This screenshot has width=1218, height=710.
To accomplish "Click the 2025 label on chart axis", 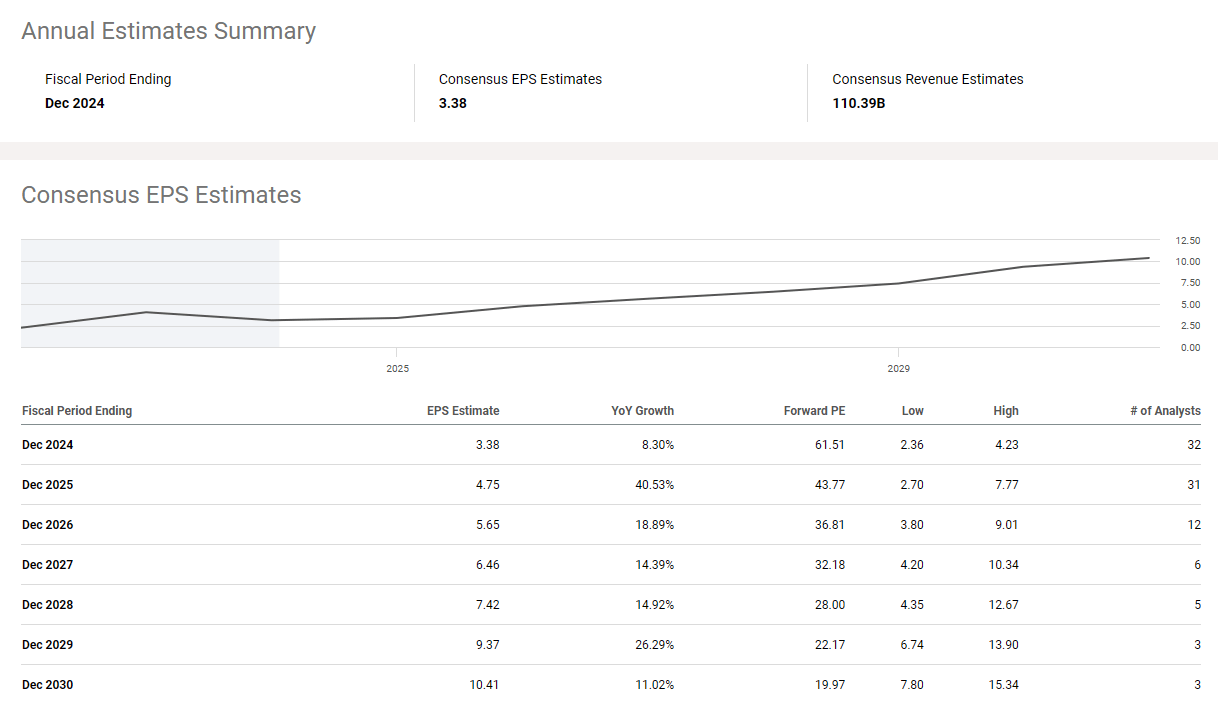I will 397,369.
